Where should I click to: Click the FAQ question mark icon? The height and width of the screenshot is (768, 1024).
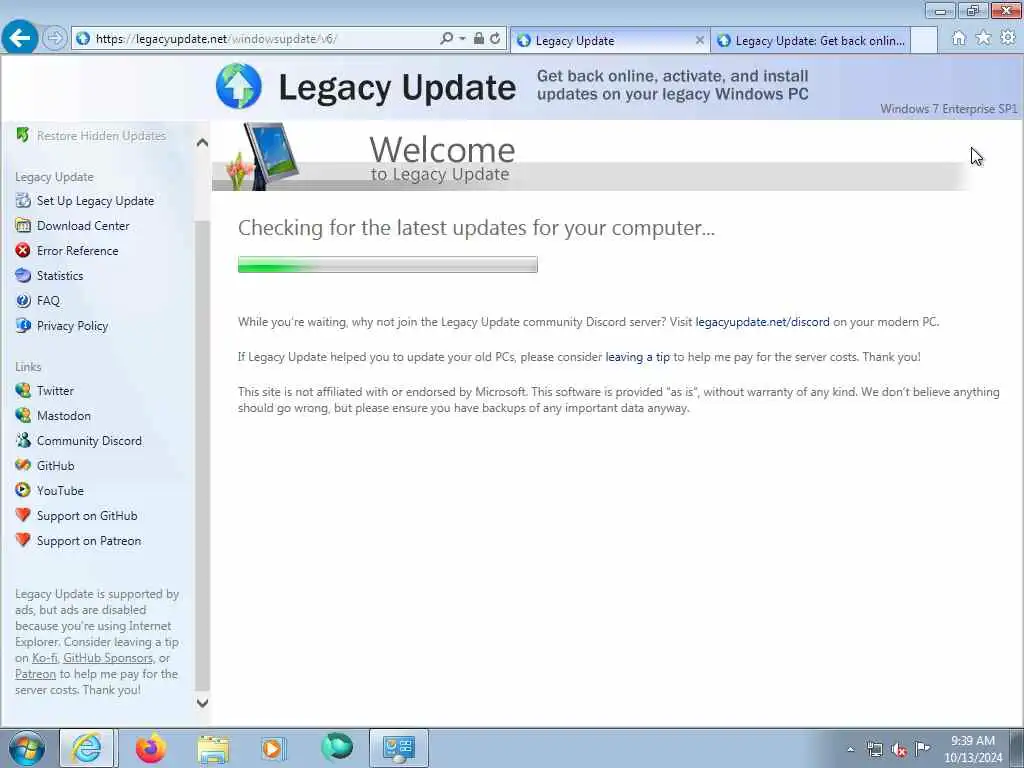[x=23, y=300]
